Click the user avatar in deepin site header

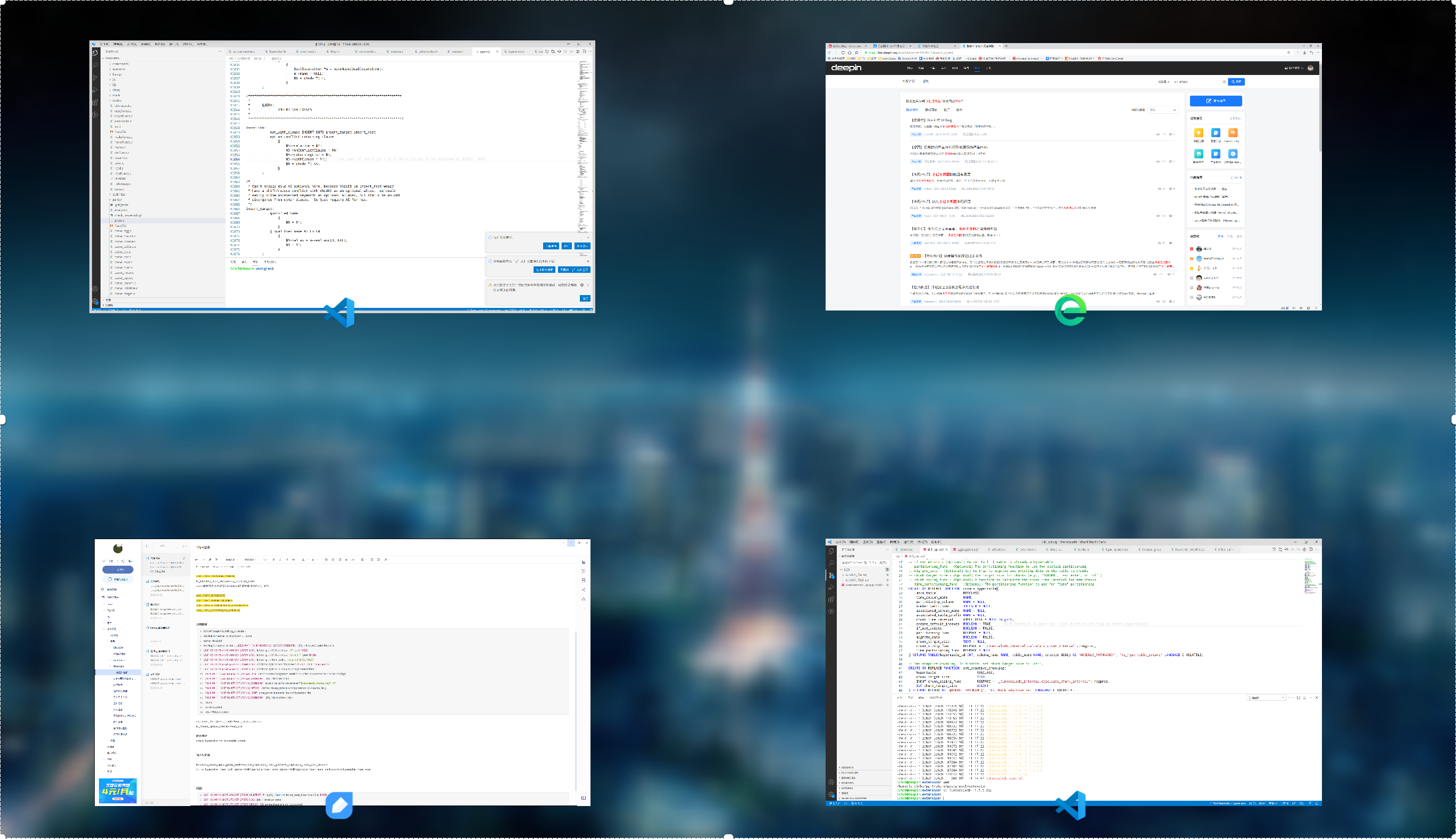click(1310, 68)
